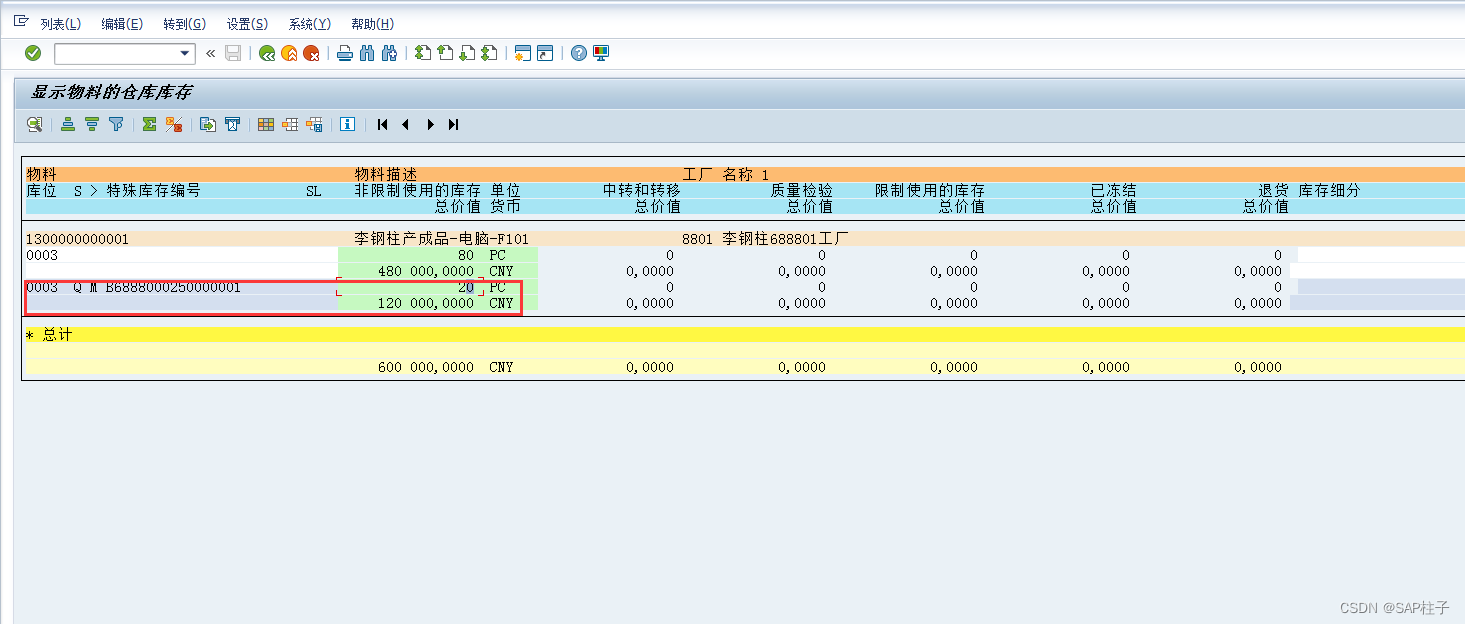1465x624 pixels.
Task: Go to last page icon
Action: coord(489,53)
